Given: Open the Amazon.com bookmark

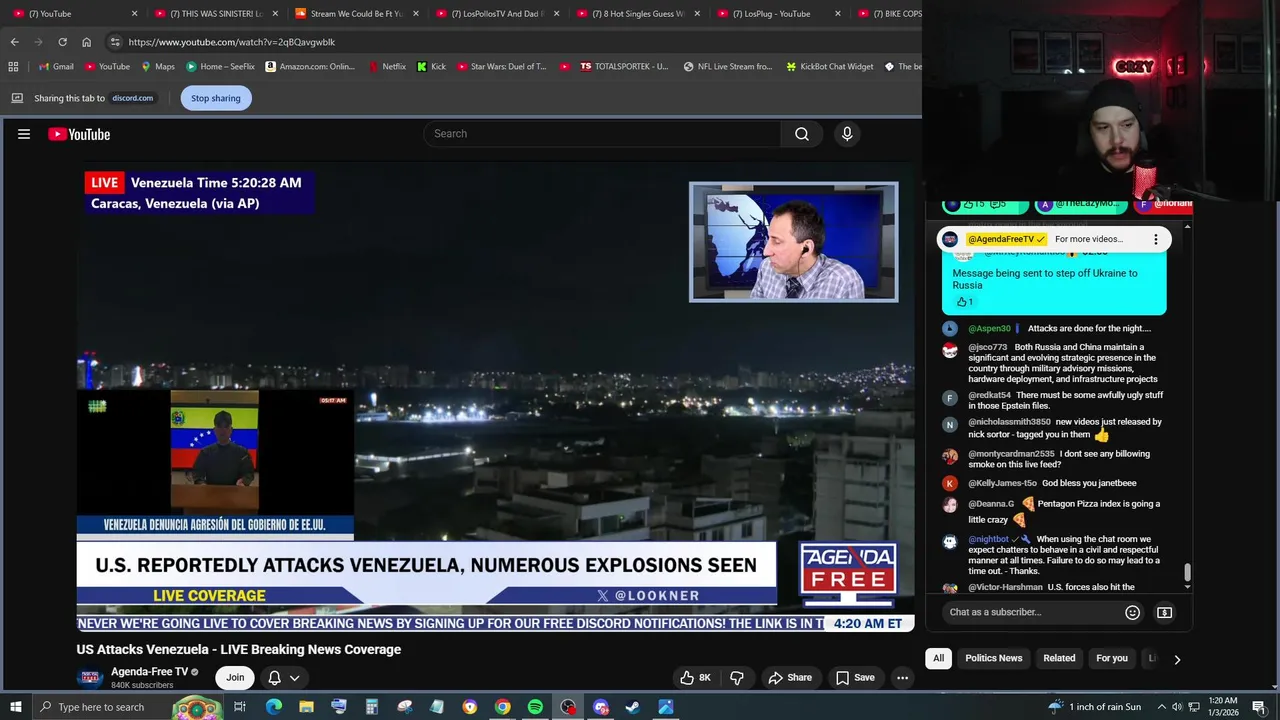Looking at the screenshot, I should 310,67.
